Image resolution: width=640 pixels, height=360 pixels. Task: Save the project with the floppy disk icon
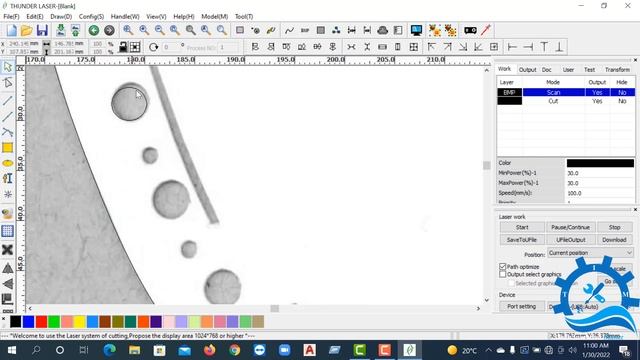pos(42,30)
